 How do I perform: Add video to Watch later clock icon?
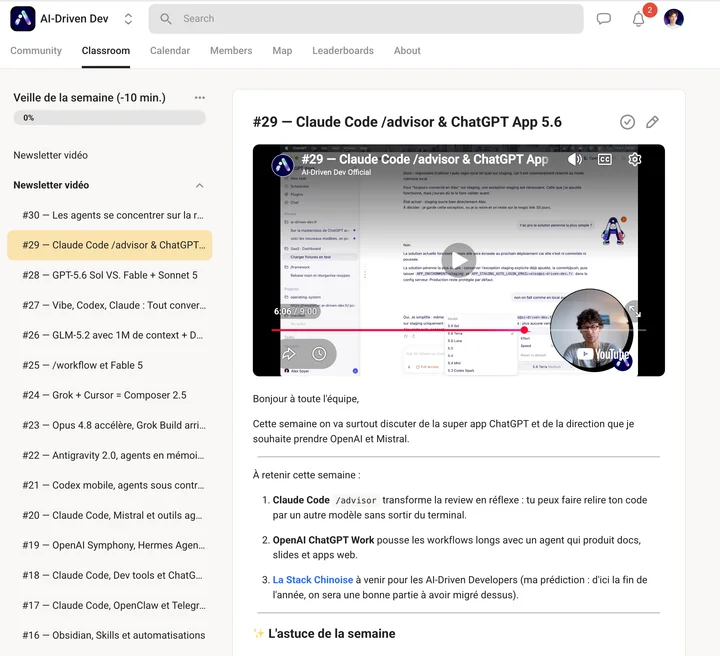(x=319, y=353)
